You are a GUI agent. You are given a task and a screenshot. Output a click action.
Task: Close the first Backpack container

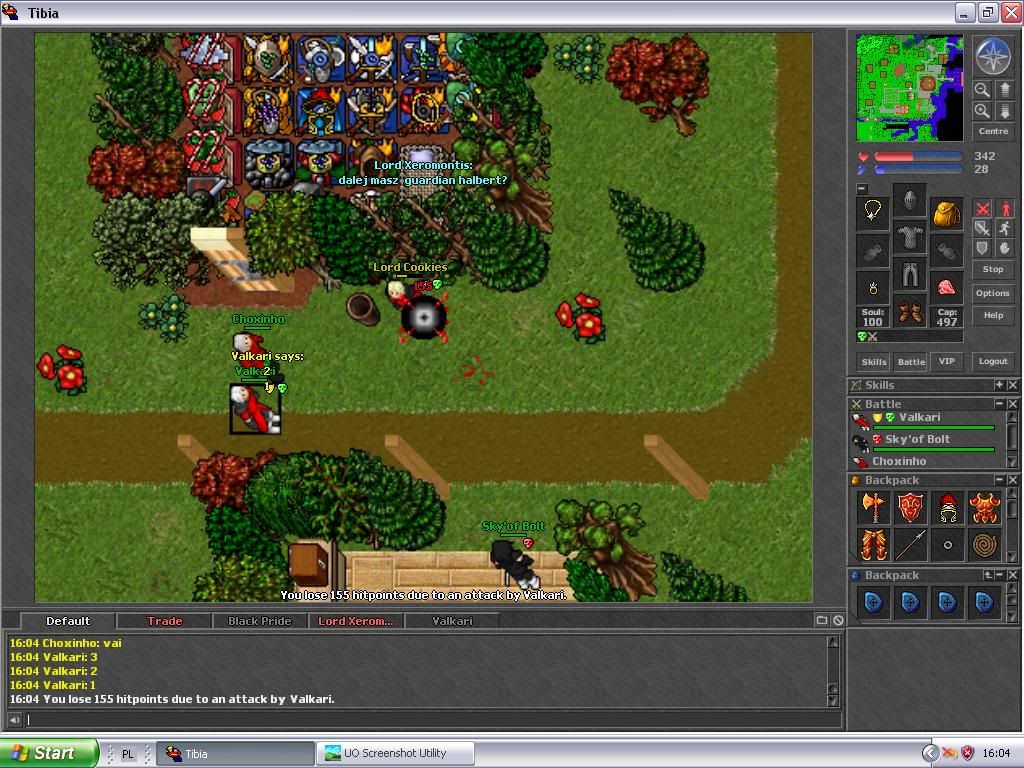pyautogui.click(x=1012, y=480)
